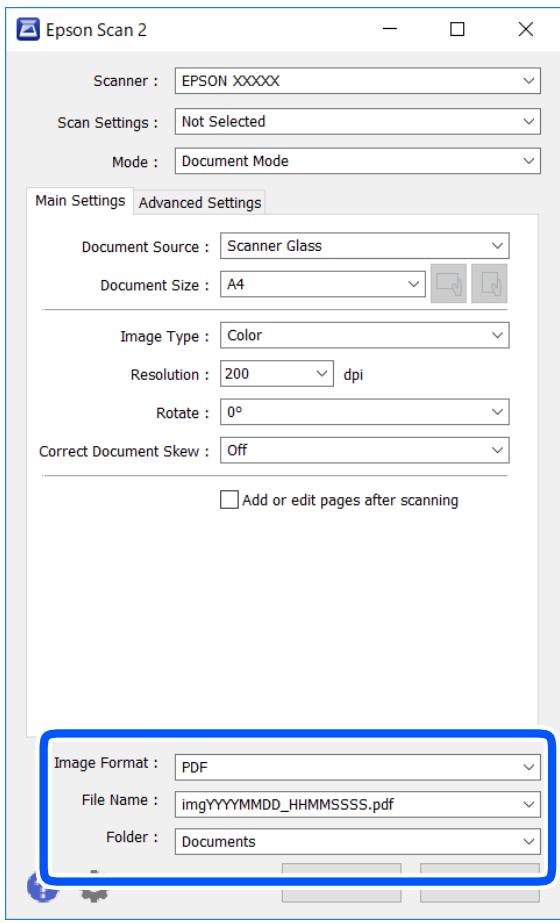Click the Epson Scan 2 title bar icon

[x=28, y=29]
